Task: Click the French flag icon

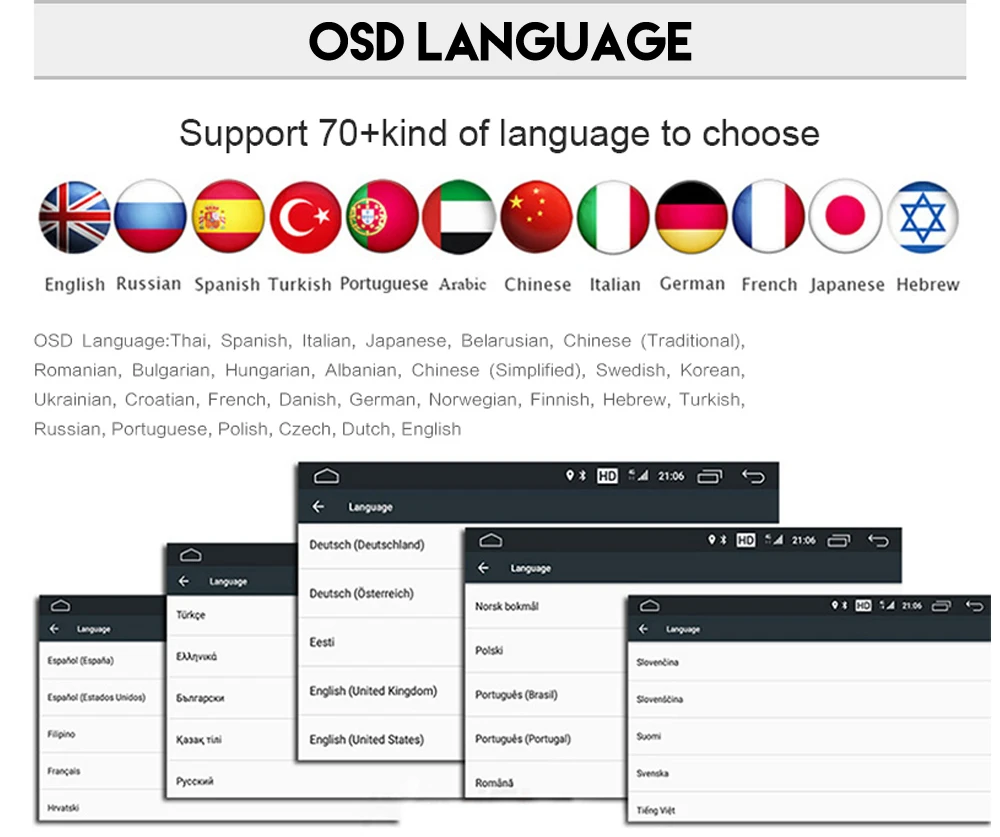Action: 768,217
